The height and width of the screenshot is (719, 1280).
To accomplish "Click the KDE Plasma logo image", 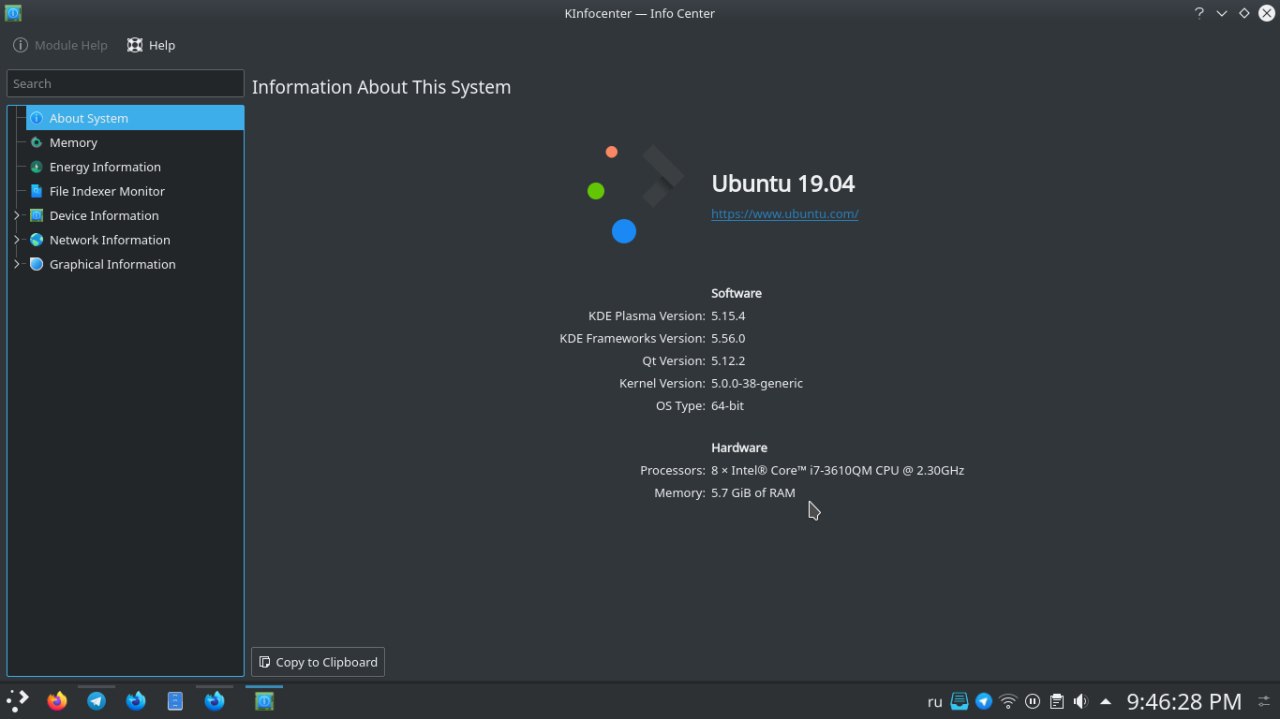I will click(x=635, y=194).
